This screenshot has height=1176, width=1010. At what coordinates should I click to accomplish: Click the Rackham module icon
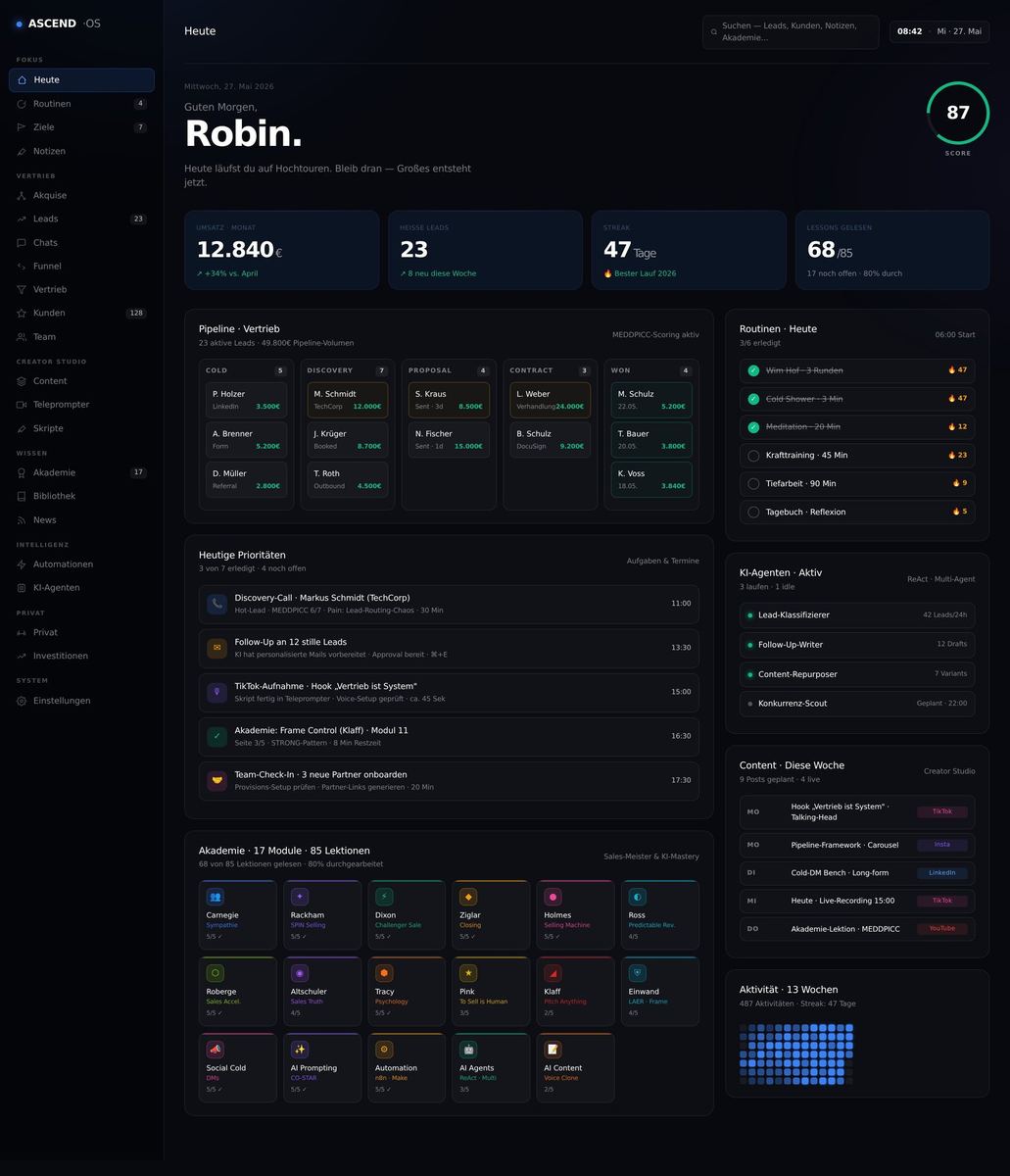[x=300, y=897]
